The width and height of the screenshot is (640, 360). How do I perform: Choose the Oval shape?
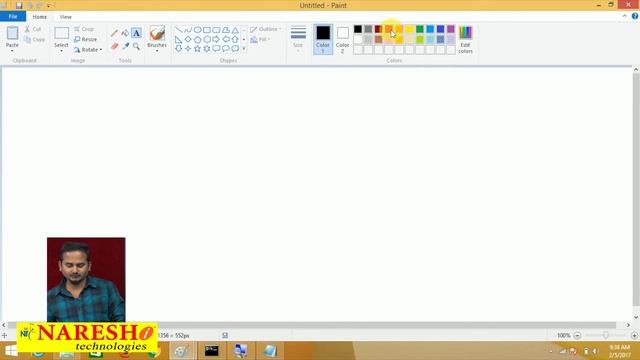(197, 30)
